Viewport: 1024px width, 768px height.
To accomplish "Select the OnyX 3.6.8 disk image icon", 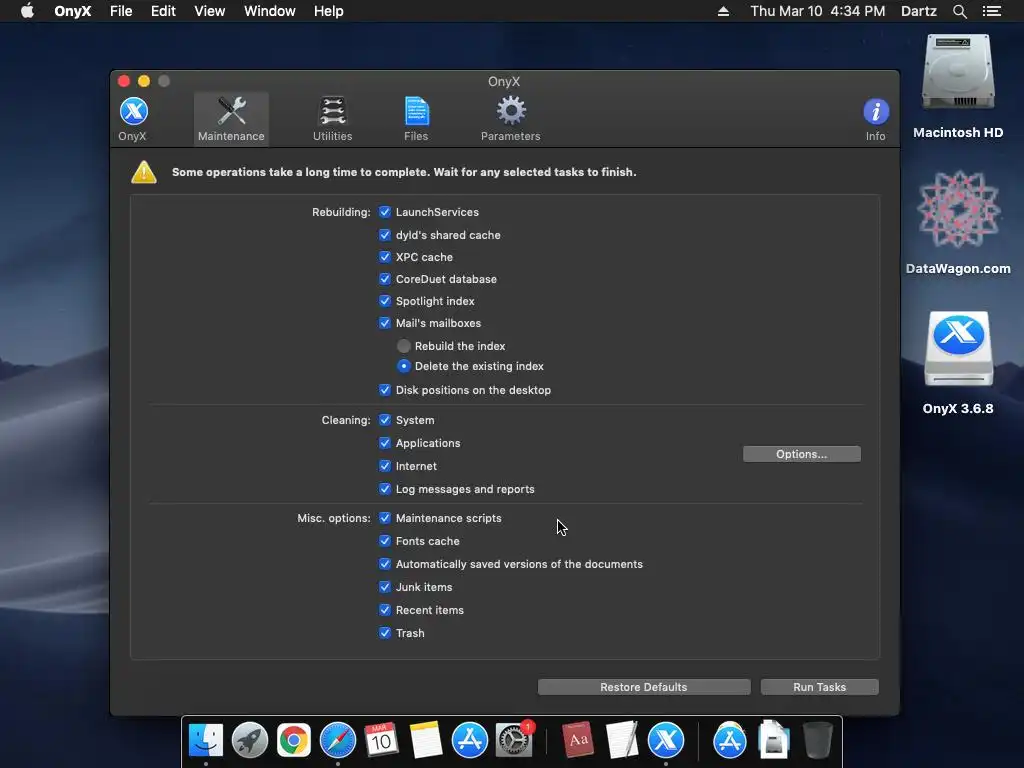I will (x=958, y=362).
